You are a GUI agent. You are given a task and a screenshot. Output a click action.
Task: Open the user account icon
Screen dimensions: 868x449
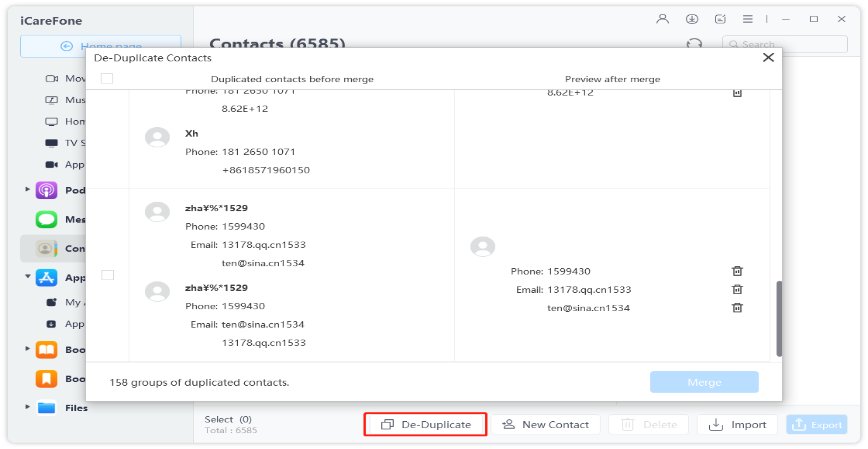(662, 19)
